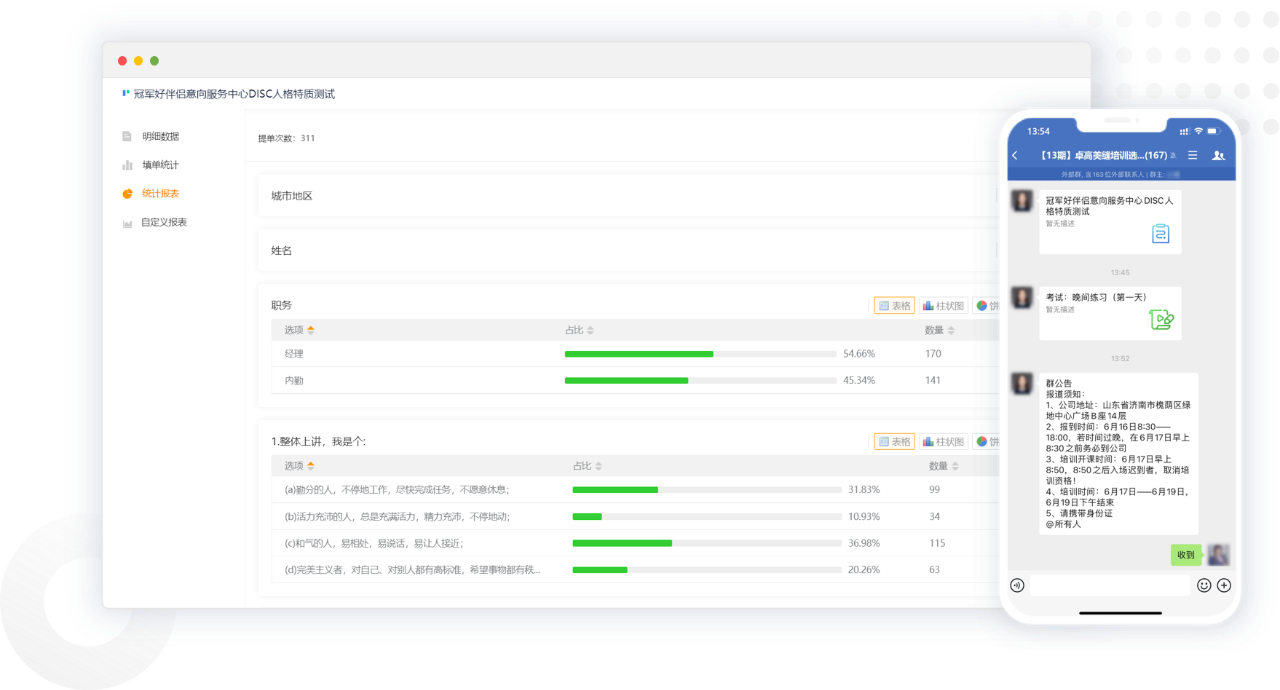
Task: Open the emoji picker in chat
Action: 1204,585
